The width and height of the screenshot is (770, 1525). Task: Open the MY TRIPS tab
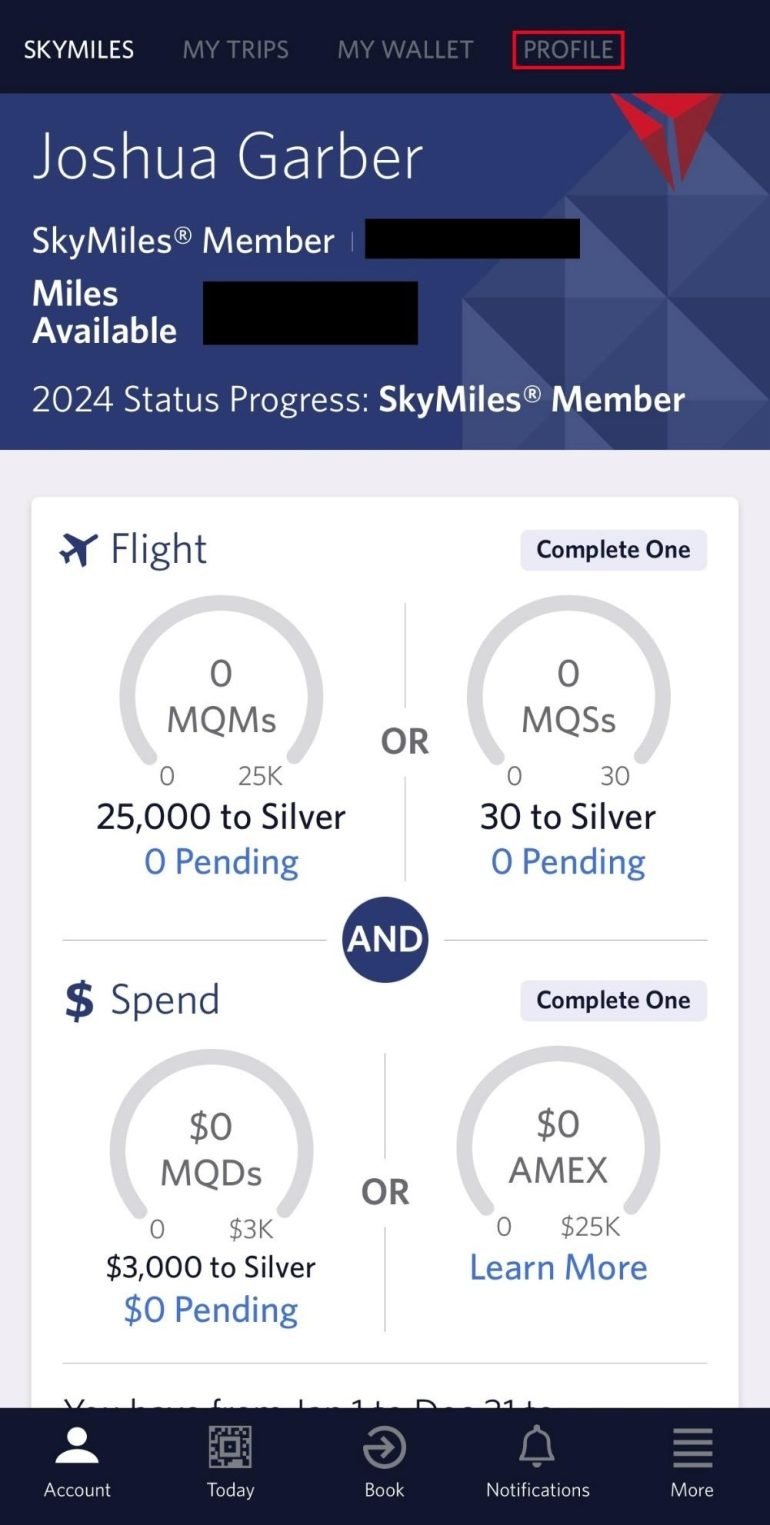pos(236,50)
